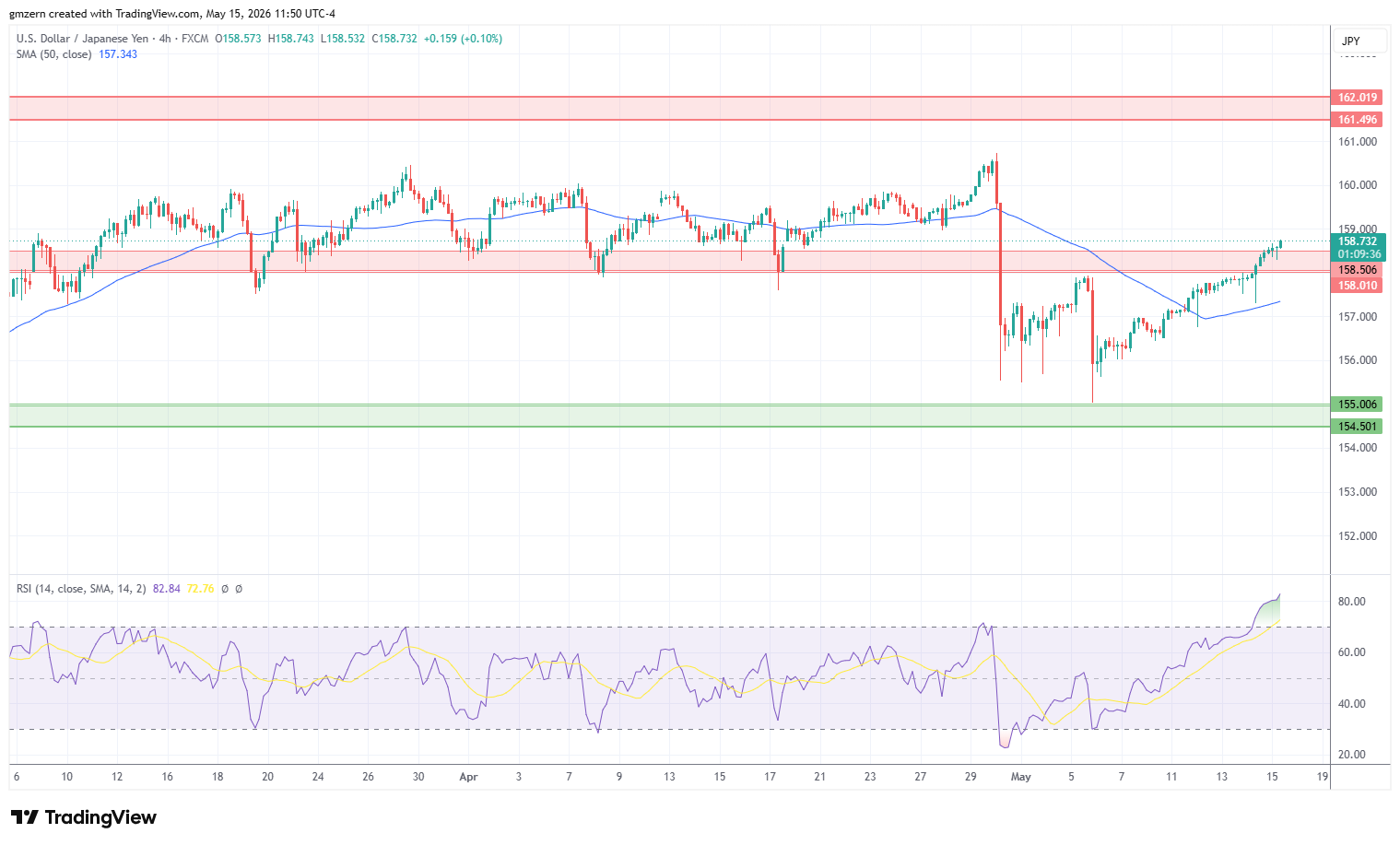Open the JPY currency selector

click(x=1359, y=41)
